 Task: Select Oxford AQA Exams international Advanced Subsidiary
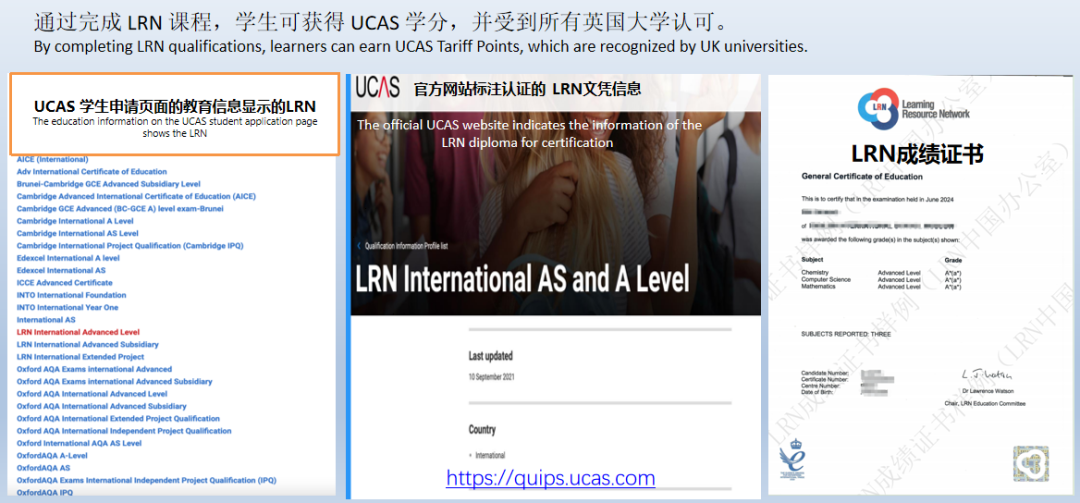tap(114, 382)
